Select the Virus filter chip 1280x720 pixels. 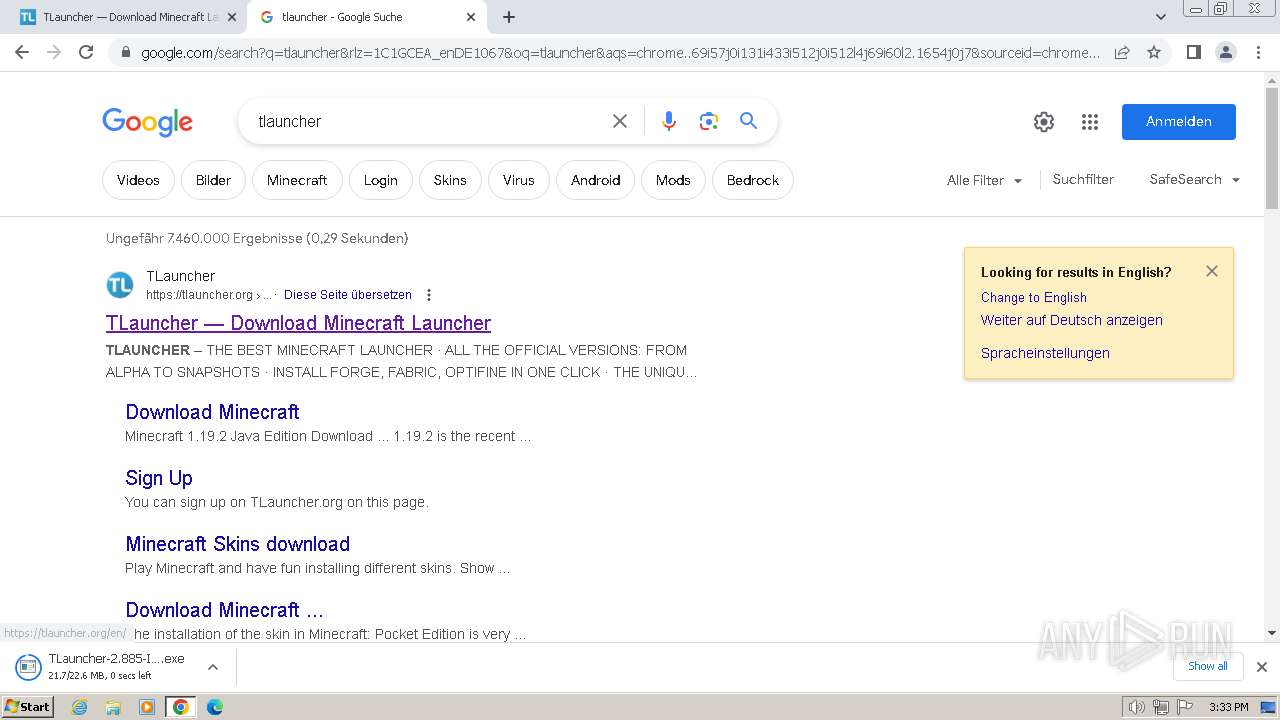click(x=519, y=180)
